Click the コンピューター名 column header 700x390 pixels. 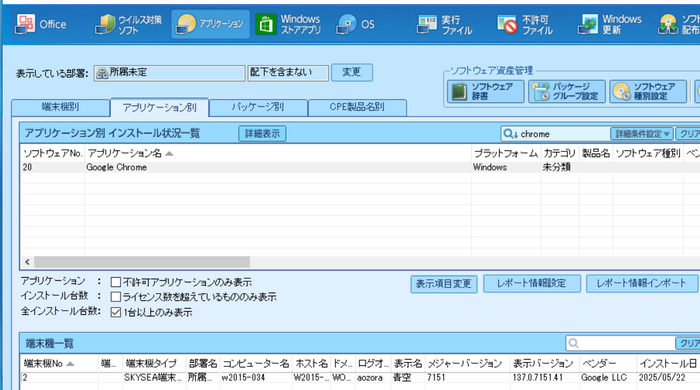256,364
